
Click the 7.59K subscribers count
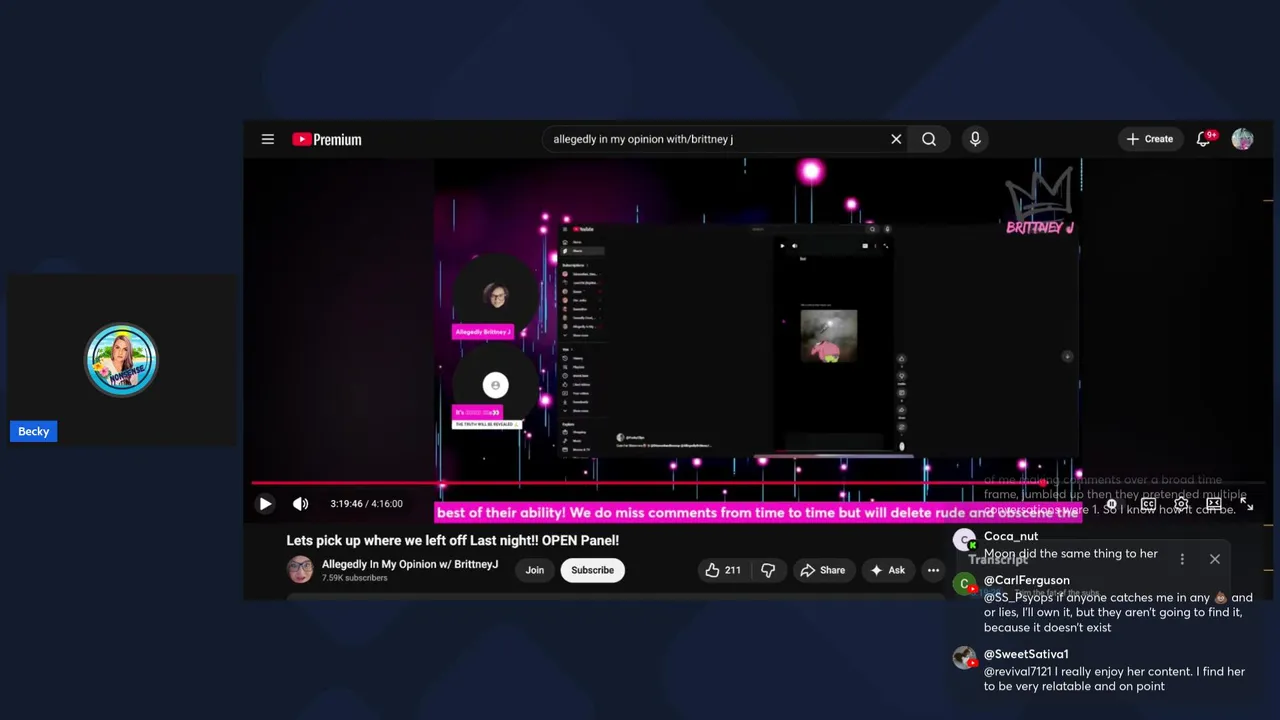point(354,578)
